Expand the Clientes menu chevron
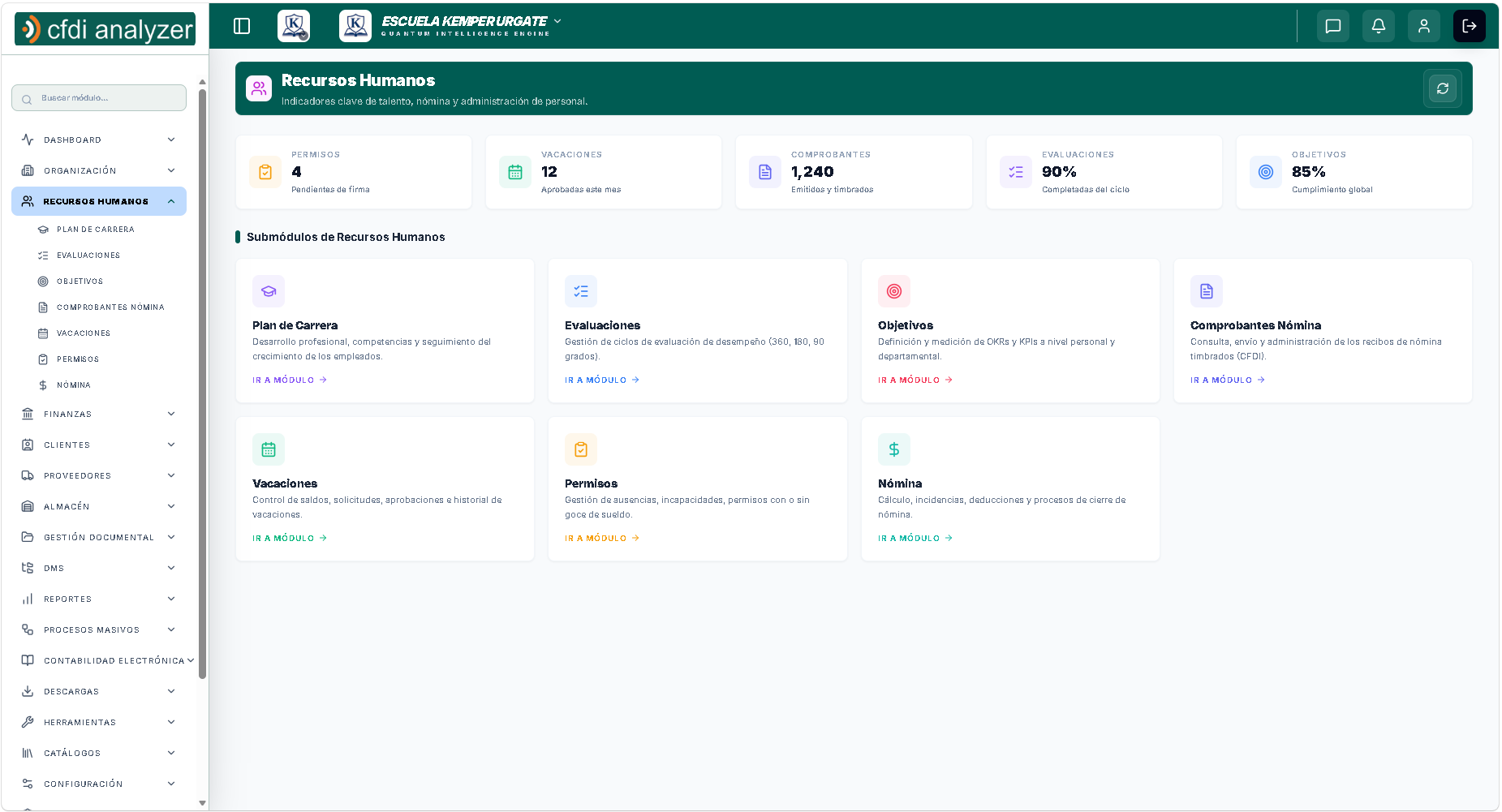 point(171,445)
